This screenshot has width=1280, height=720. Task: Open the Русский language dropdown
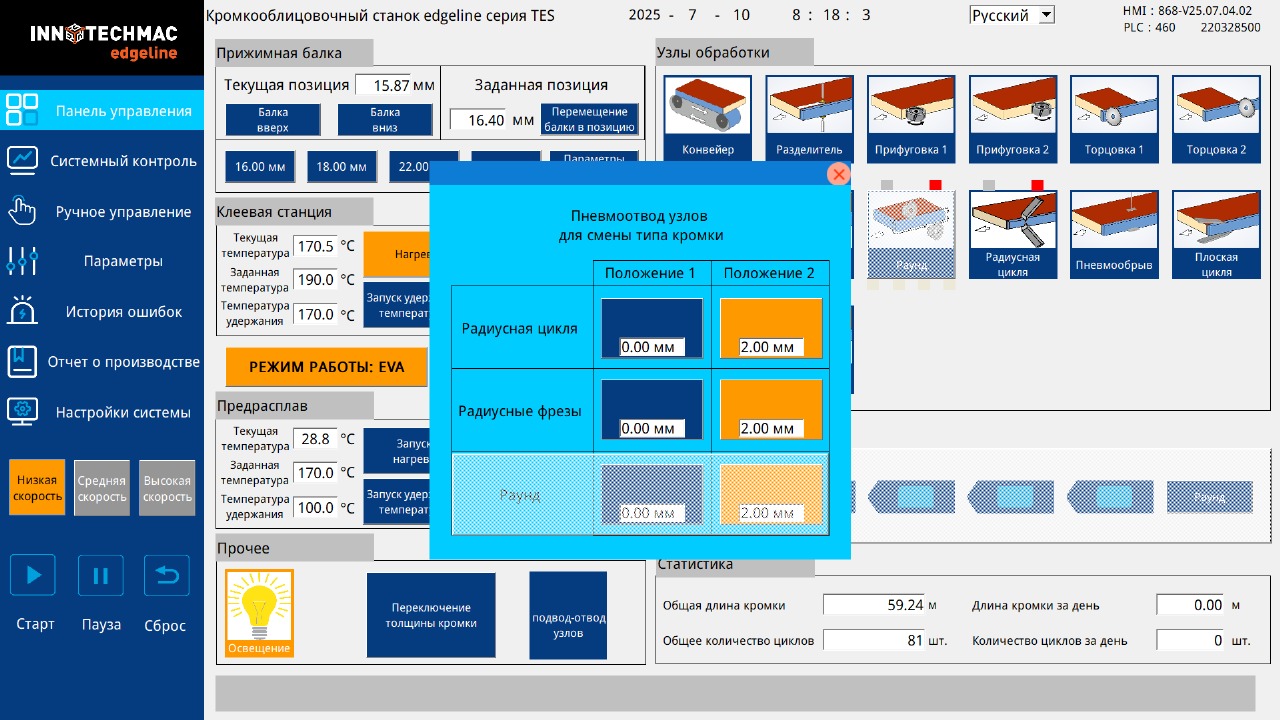[x=1013, y=15]
